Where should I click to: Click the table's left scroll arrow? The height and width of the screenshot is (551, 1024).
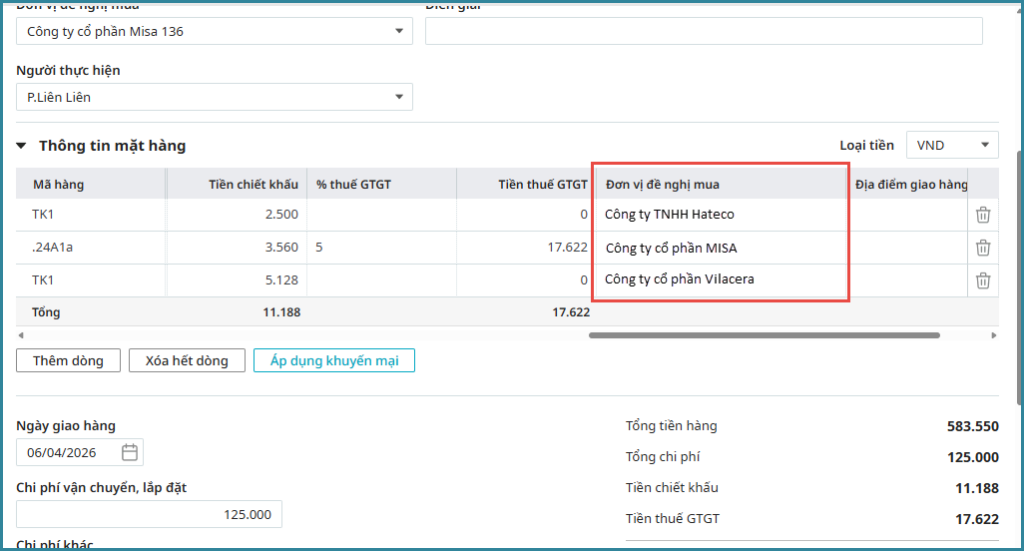point(21,336)
